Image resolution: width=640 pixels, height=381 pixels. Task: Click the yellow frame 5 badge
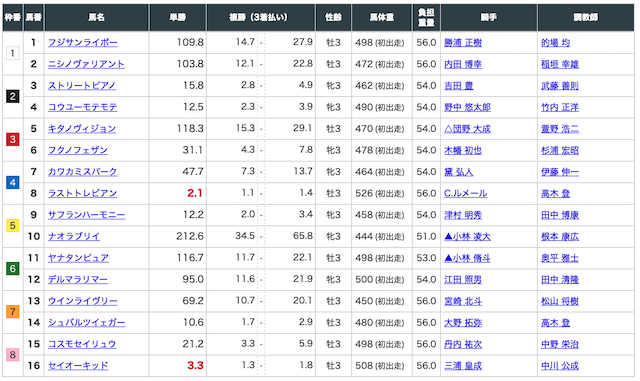click(x=13, y=225)
